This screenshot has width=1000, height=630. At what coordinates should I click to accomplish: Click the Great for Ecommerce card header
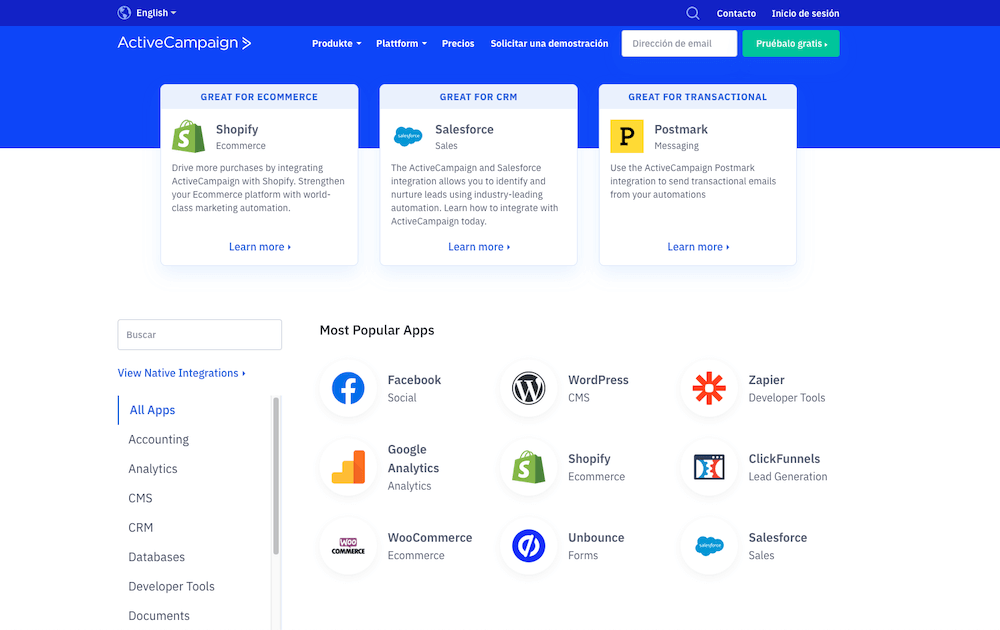pyautogui.click(x=260, y=97)
